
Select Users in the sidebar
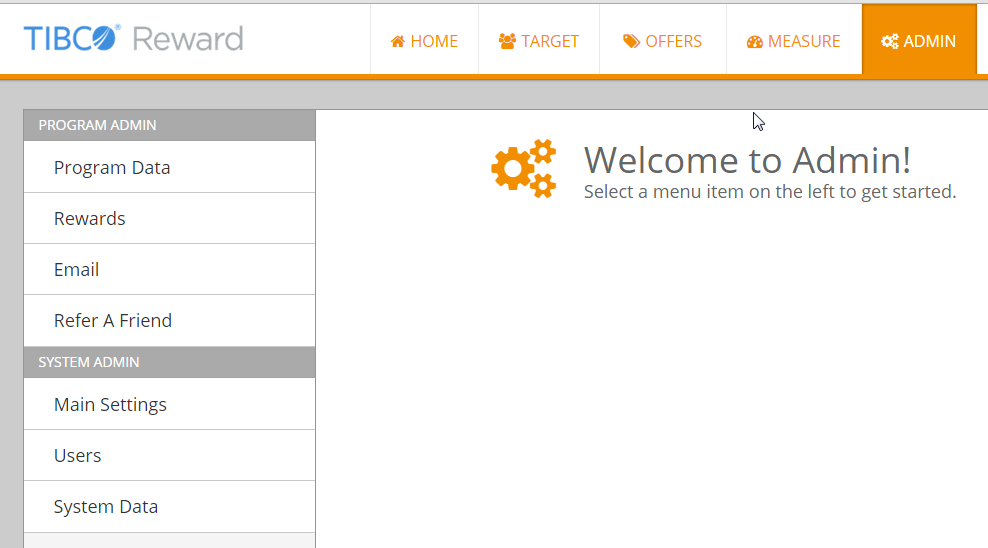coord(169,455)
